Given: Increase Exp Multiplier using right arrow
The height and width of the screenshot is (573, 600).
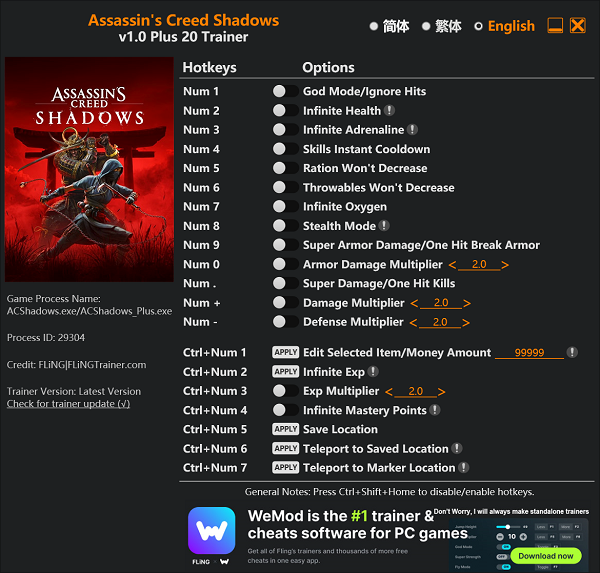Looking at the screenshot, I should click(x=442, y=392).
